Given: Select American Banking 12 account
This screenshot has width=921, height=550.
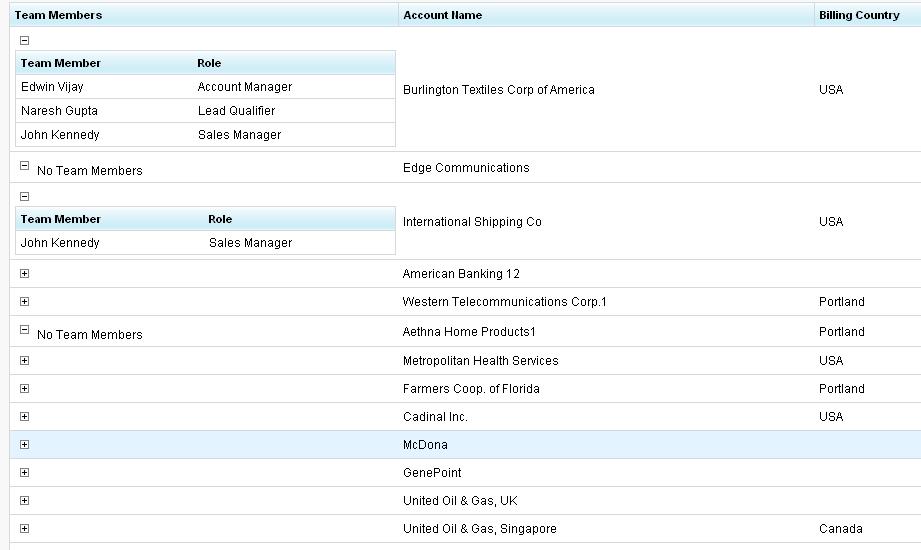Looking at the screenshot, I should click(x=461, y=274).
